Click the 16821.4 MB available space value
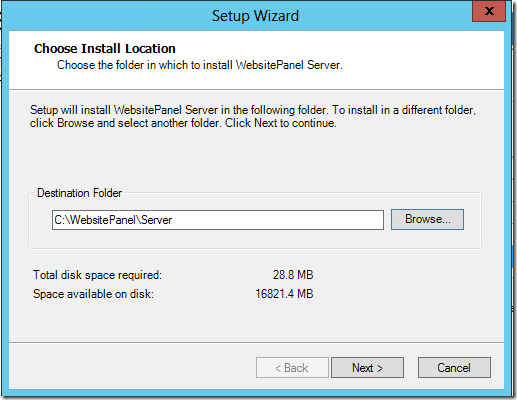 pos(284,294)
